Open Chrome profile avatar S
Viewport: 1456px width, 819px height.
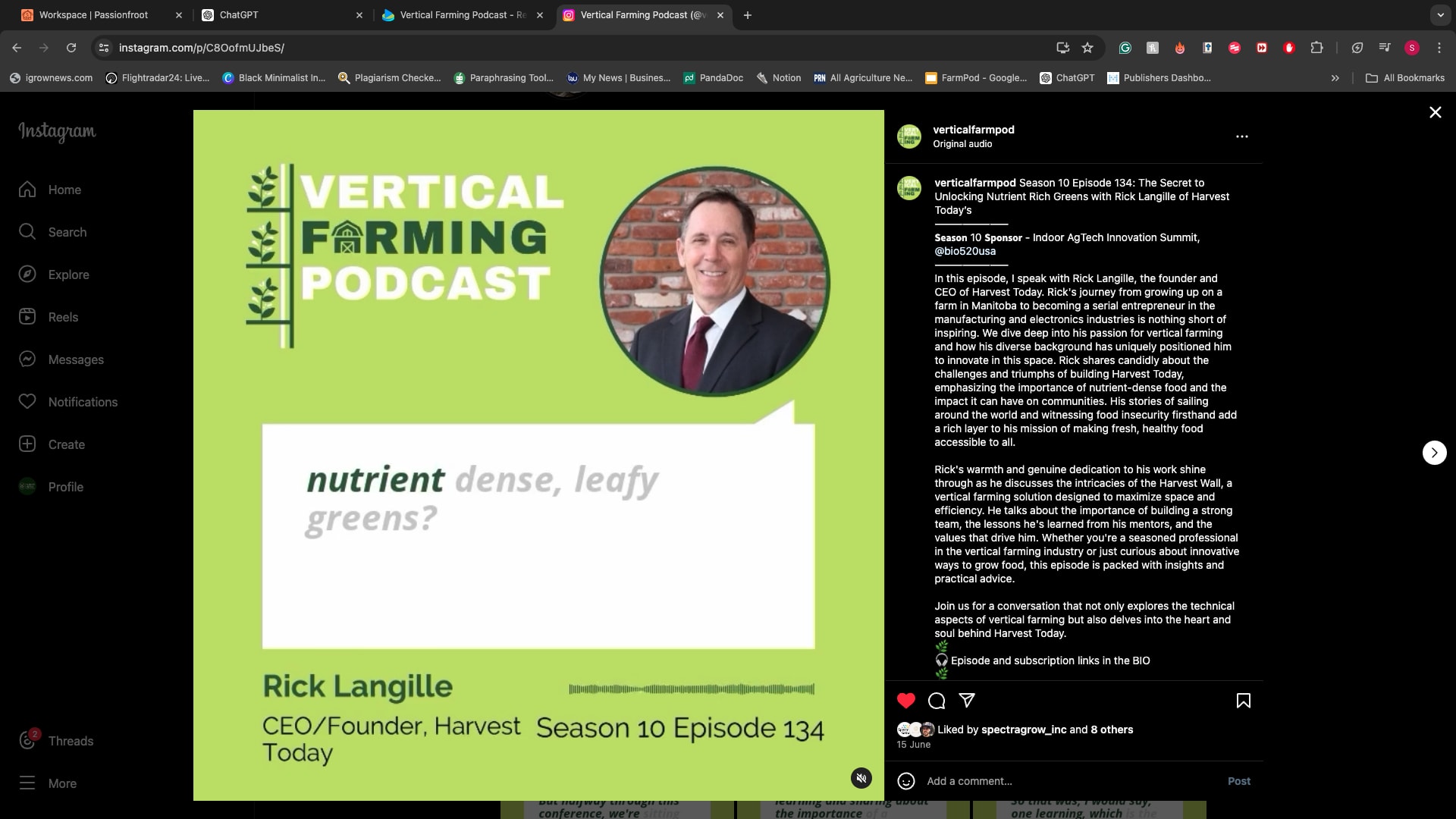click(1412, 48)
